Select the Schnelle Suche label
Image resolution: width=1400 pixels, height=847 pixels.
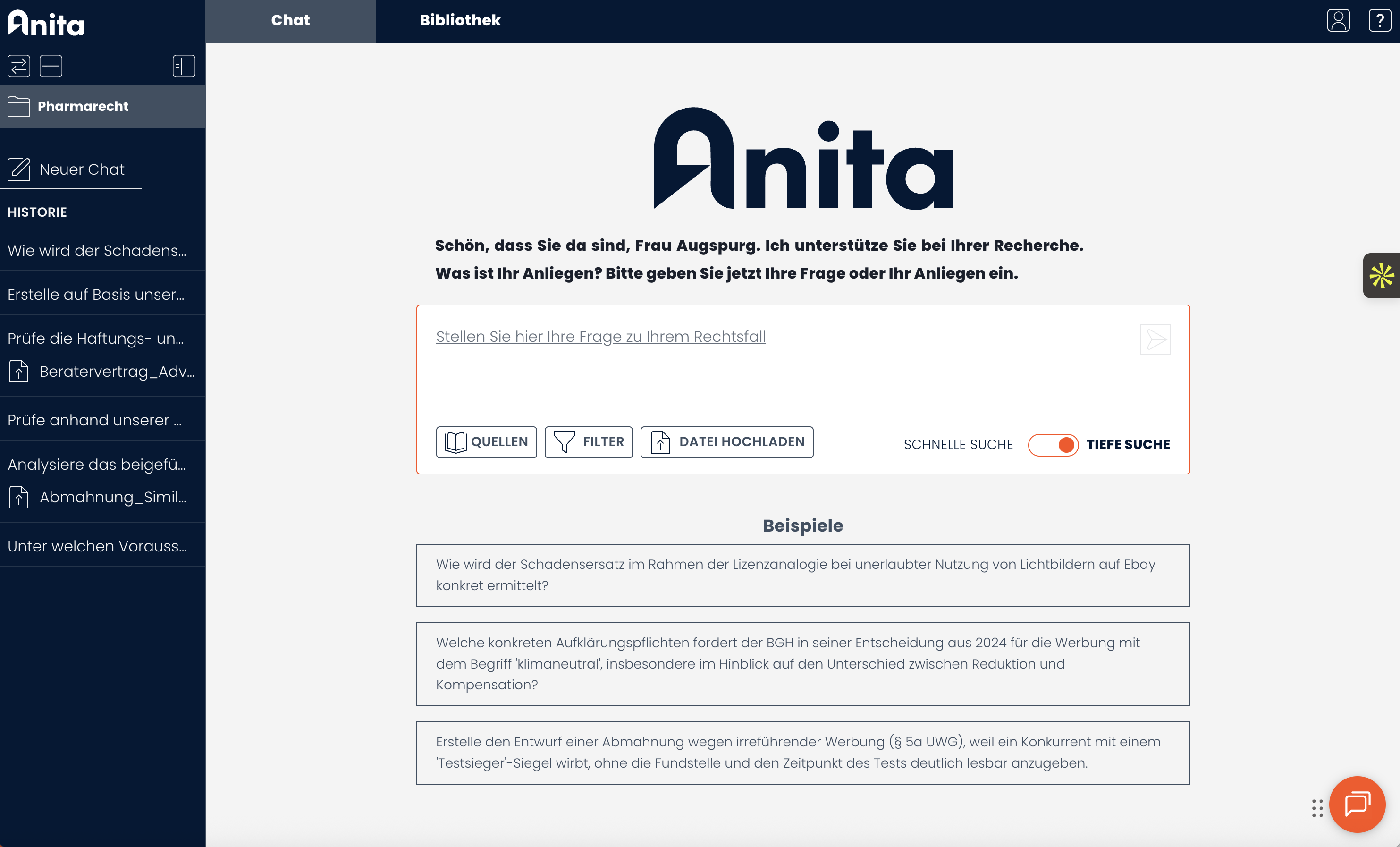[958, 445]
